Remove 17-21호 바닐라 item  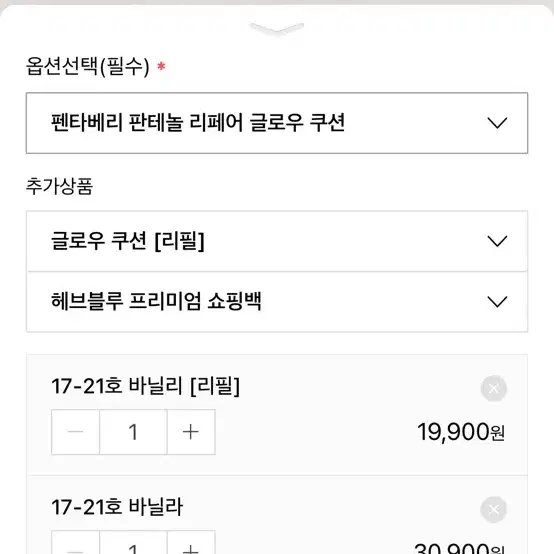click(x=494, y=509)
